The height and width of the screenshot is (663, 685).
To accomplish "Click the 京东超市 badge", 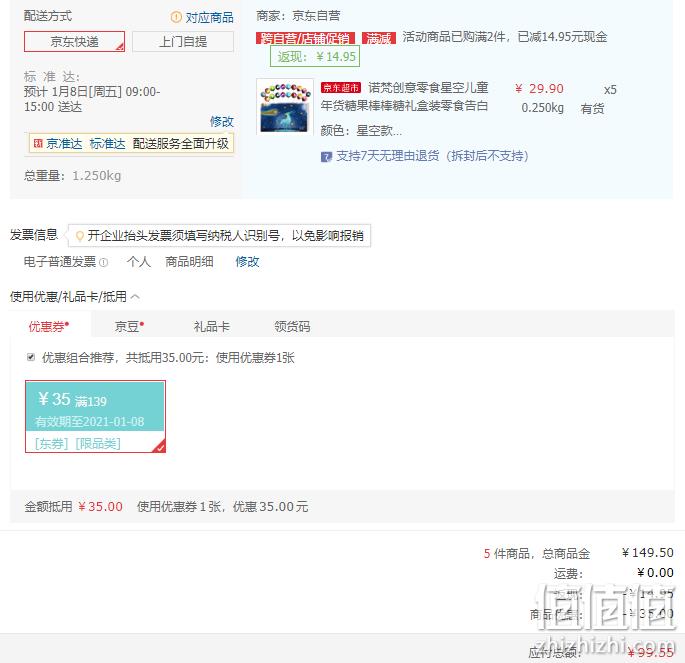I will click(x=341, y=88).
